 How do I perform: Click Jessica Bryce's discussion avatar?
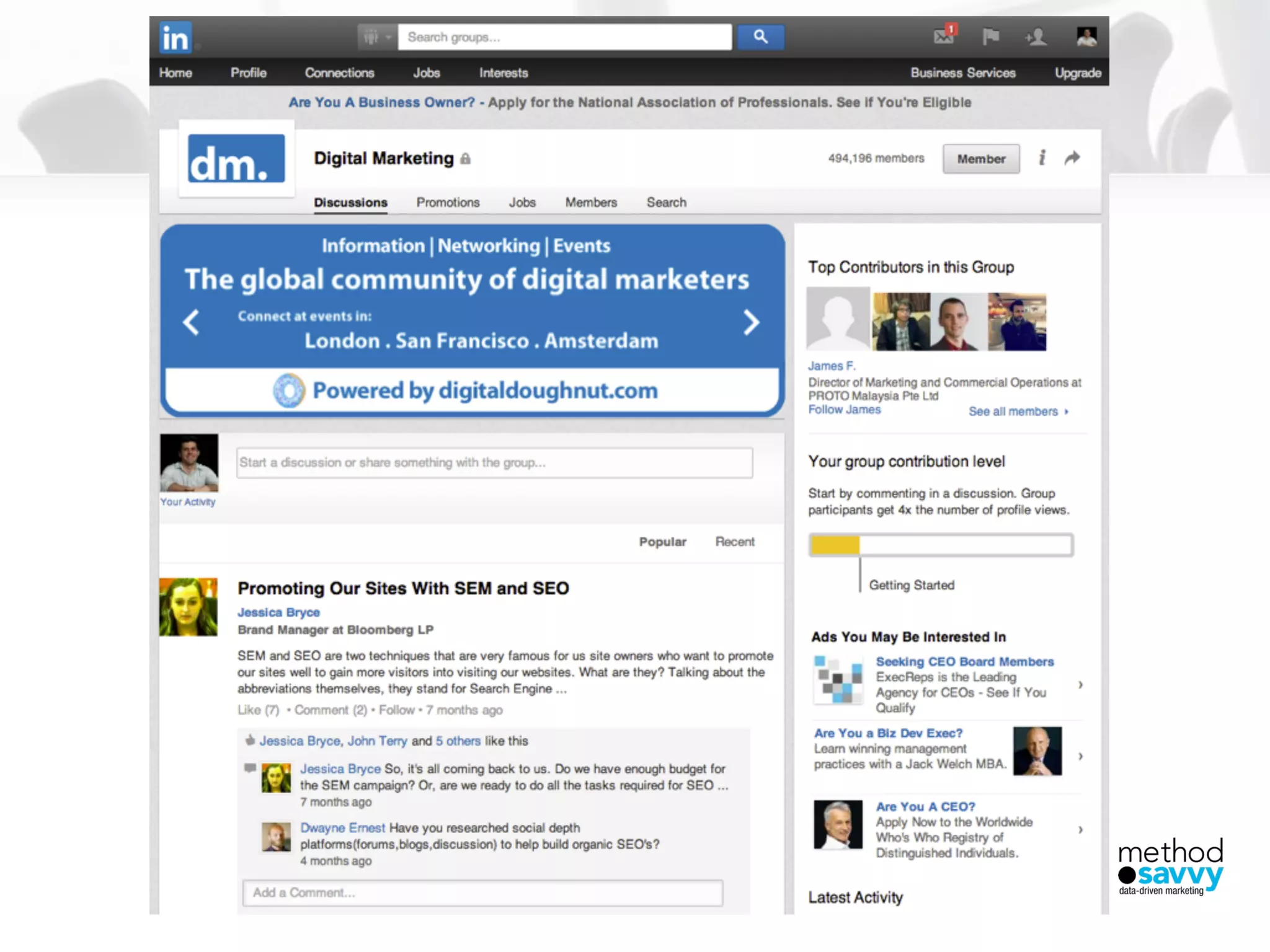[x=189, y=607]
